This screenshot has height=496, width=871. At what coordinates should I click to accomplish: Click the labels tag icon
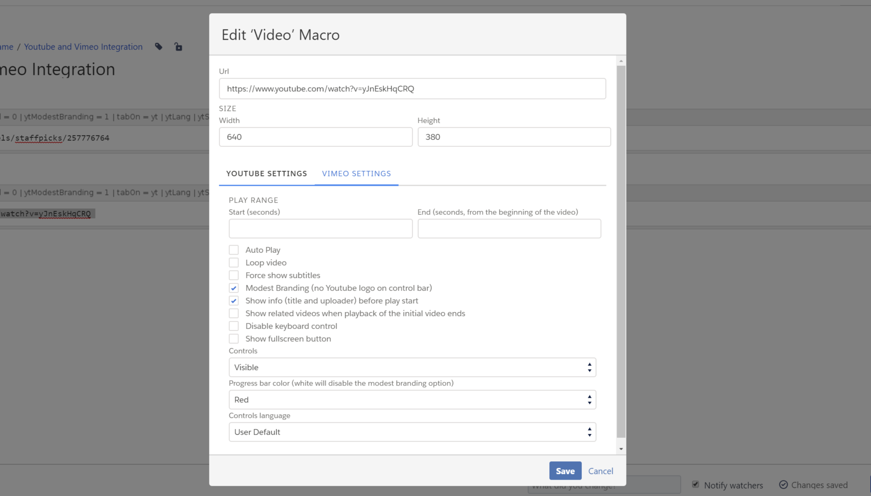159,47
